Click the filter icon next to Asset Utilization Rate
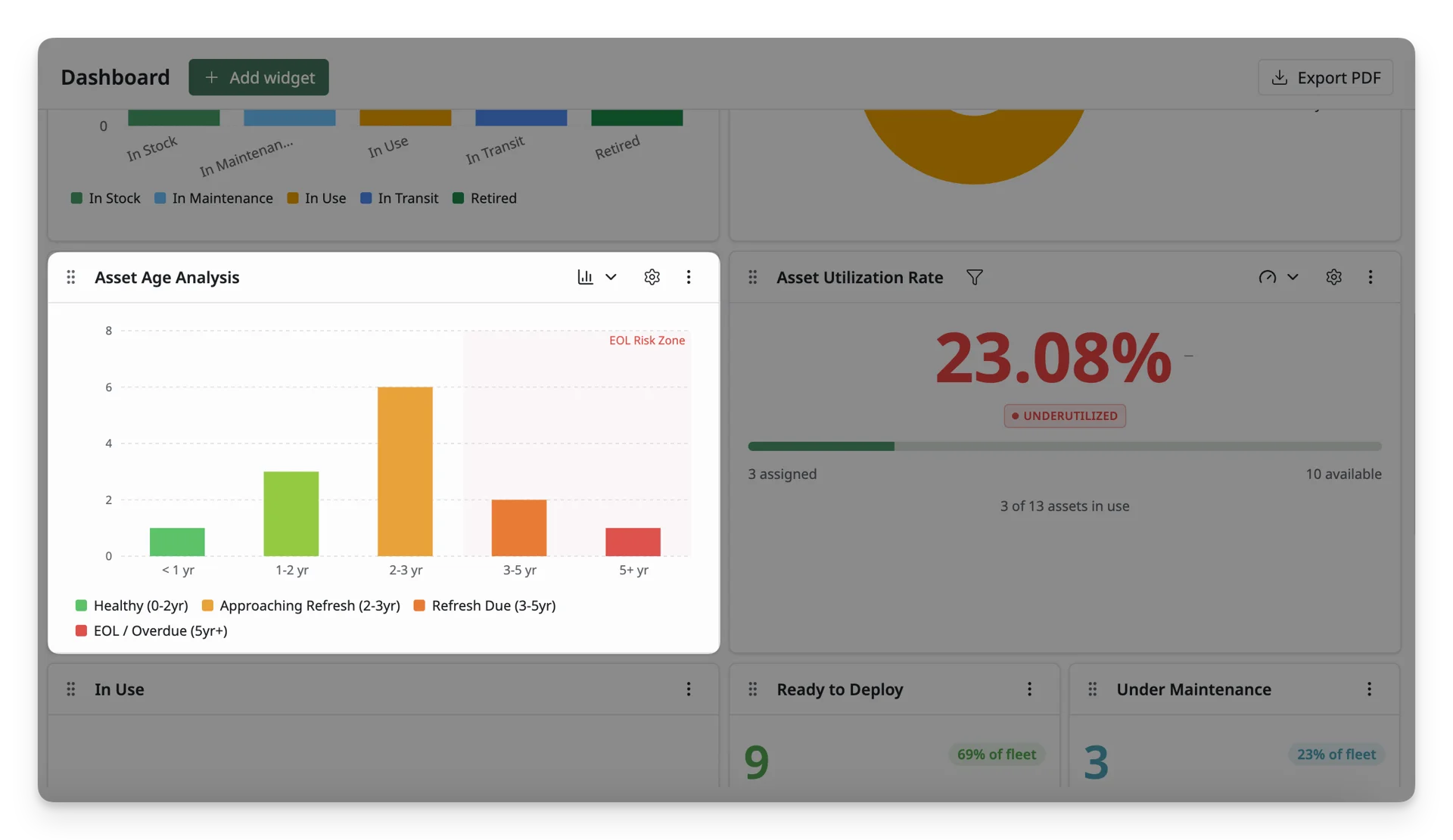Screen dimensions: 1453x840 (975, 277)
